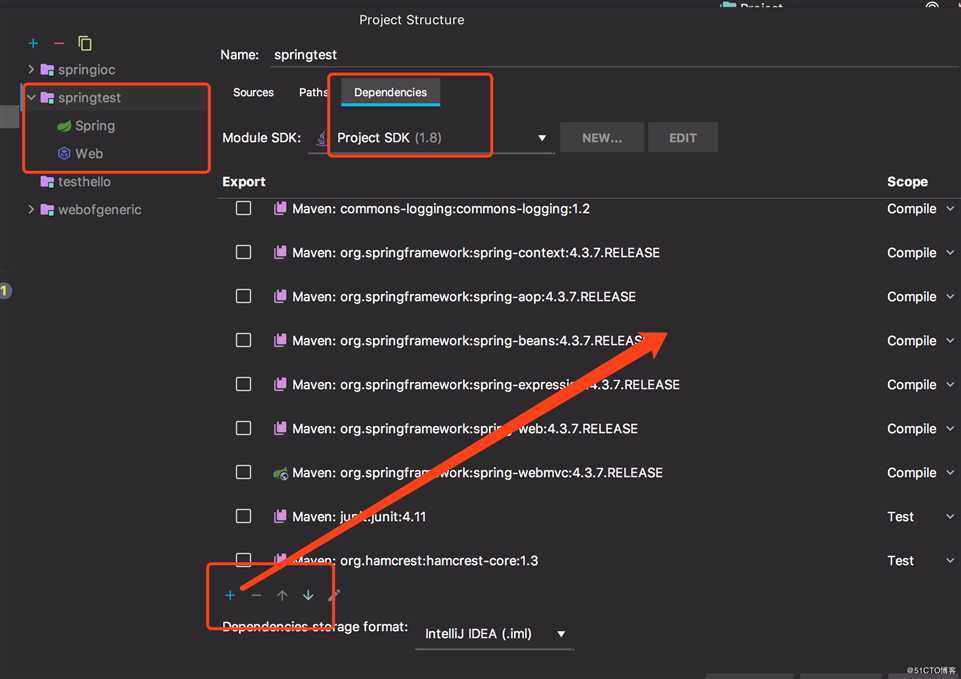961x679 pixels.
Task: Toggle export for junit:4.11
Action: (x=243, y=516)
